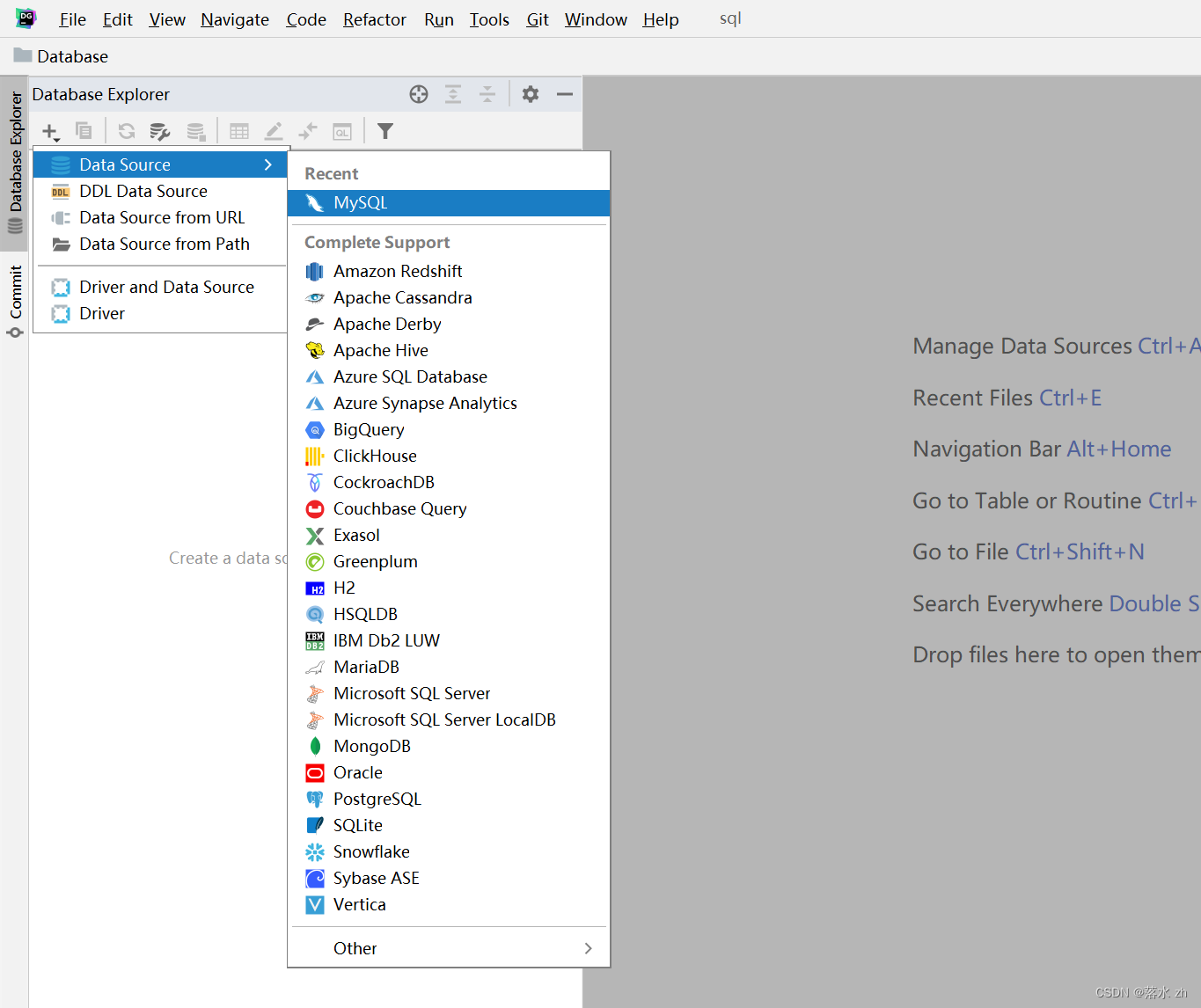Screen dimensions: 1201x1008
Task: Expand the Data Source submenu arrow
Action: tap(268, 164)
